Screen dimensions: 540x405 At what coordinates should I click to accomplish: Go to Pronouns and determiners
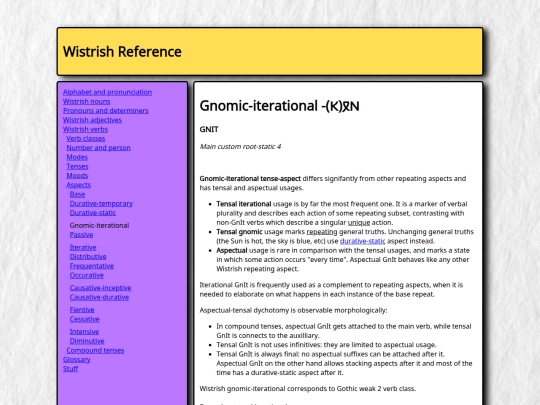pos(106,111)
